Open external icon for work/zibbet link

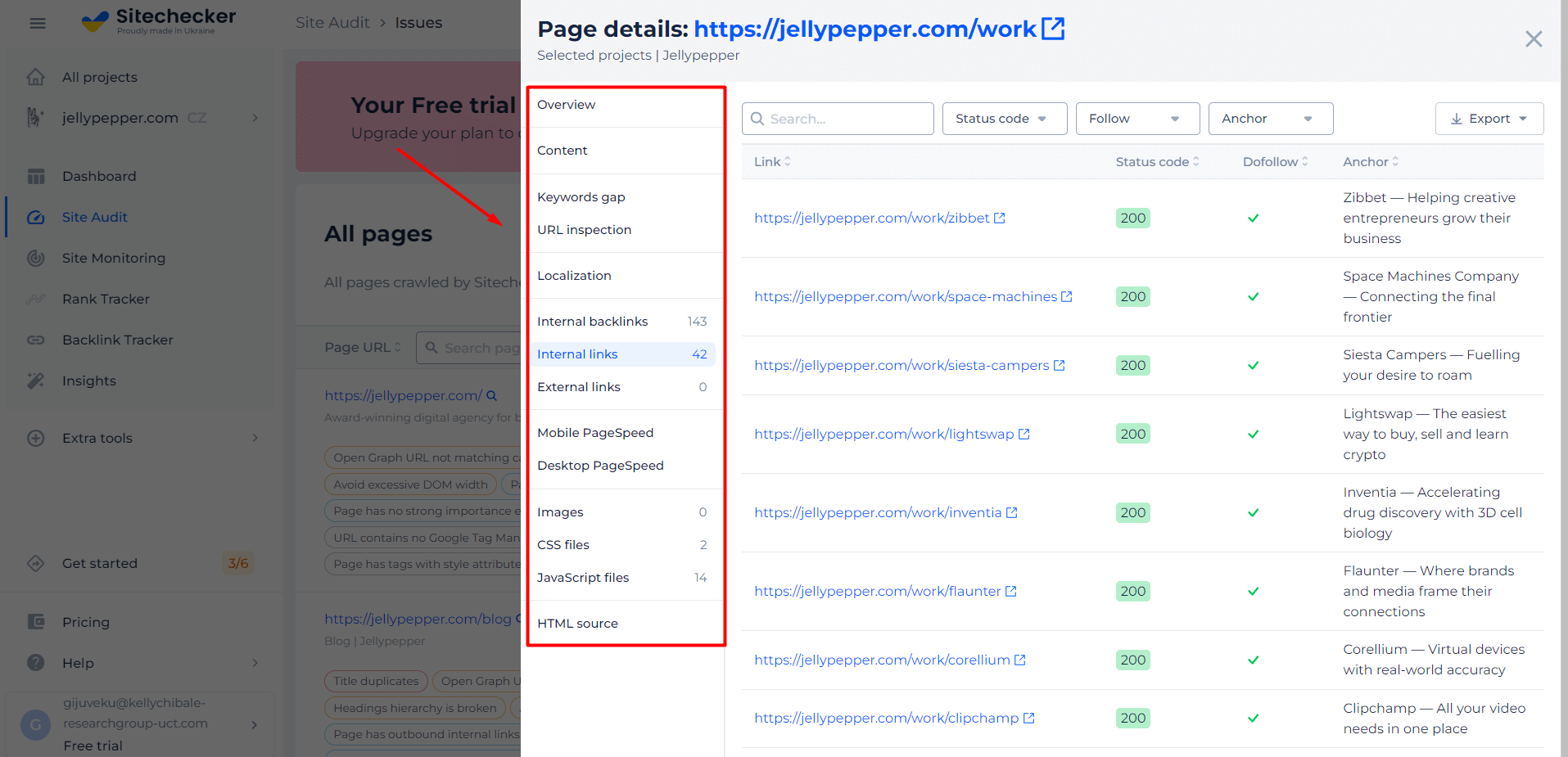1000,218
